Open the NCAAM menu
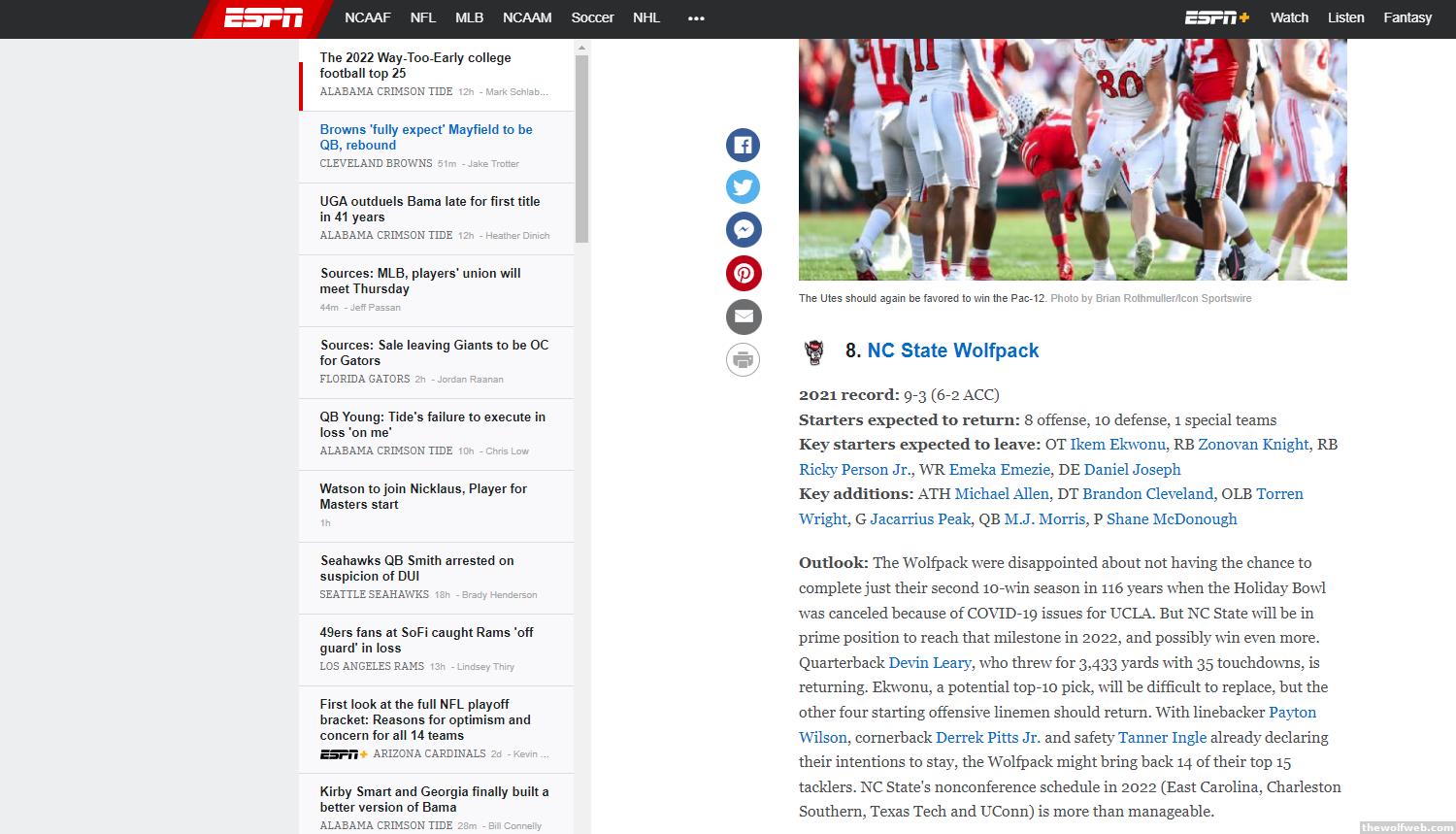 (527, 17)
